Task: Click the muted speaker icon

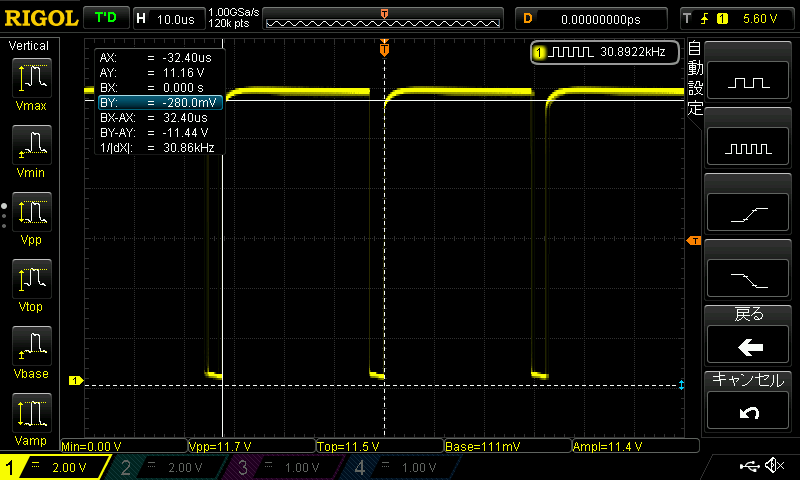Action: coord(774,465)
